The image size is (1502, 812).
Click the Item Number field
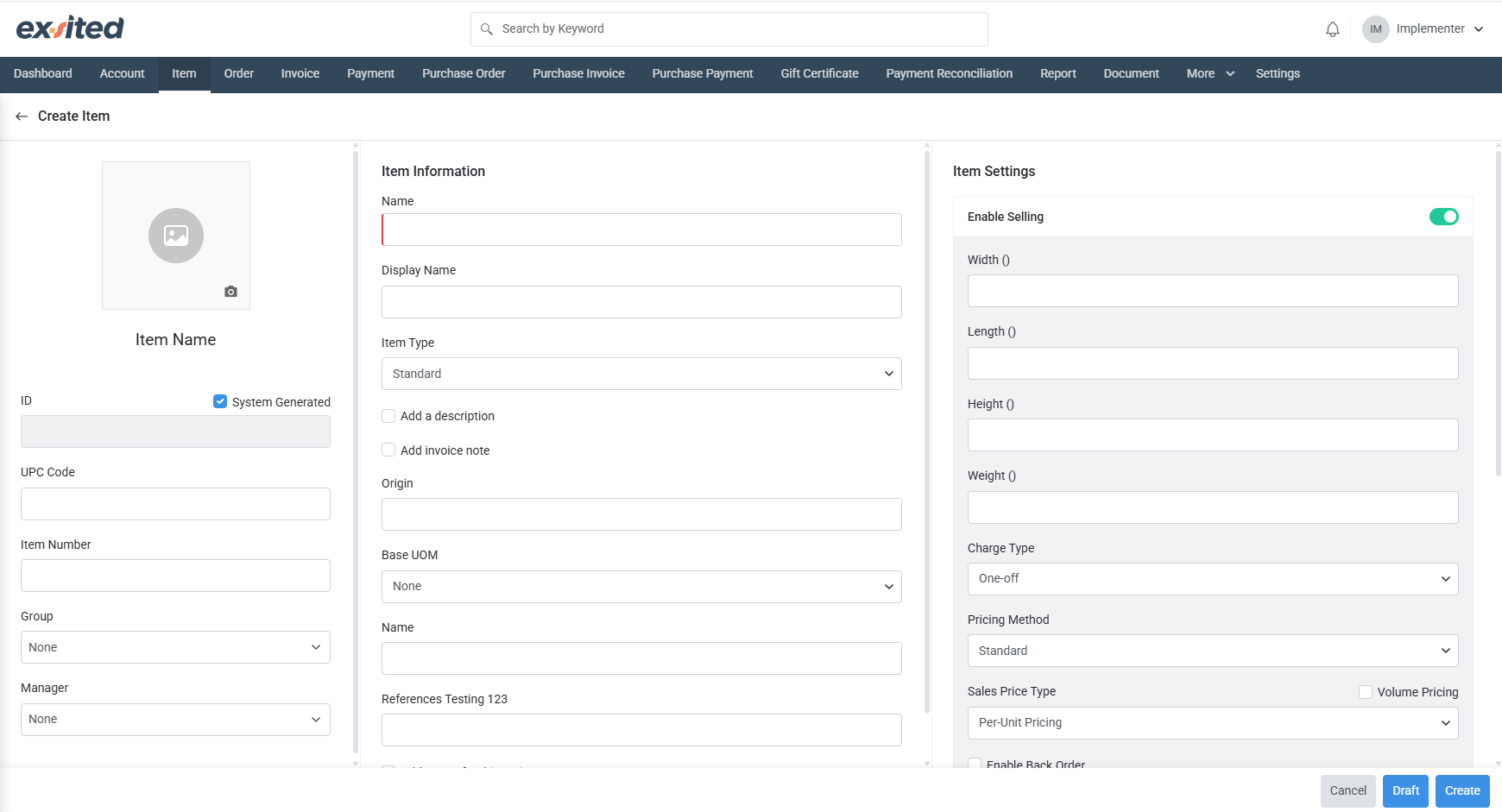pyautogui.click(x=175, y=576)
